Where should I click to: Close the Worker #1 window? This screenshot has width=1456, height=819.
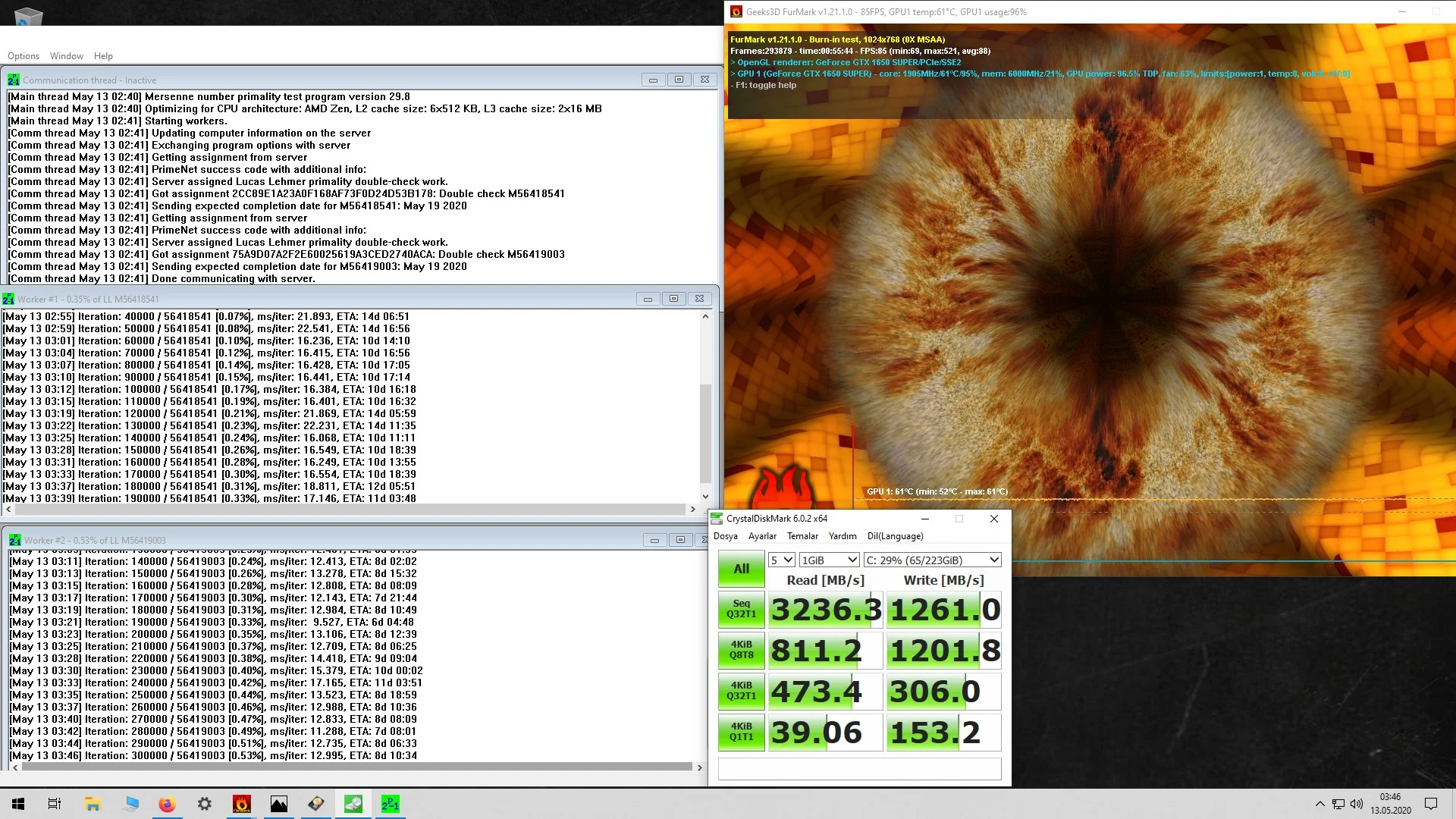click(699, 299)
